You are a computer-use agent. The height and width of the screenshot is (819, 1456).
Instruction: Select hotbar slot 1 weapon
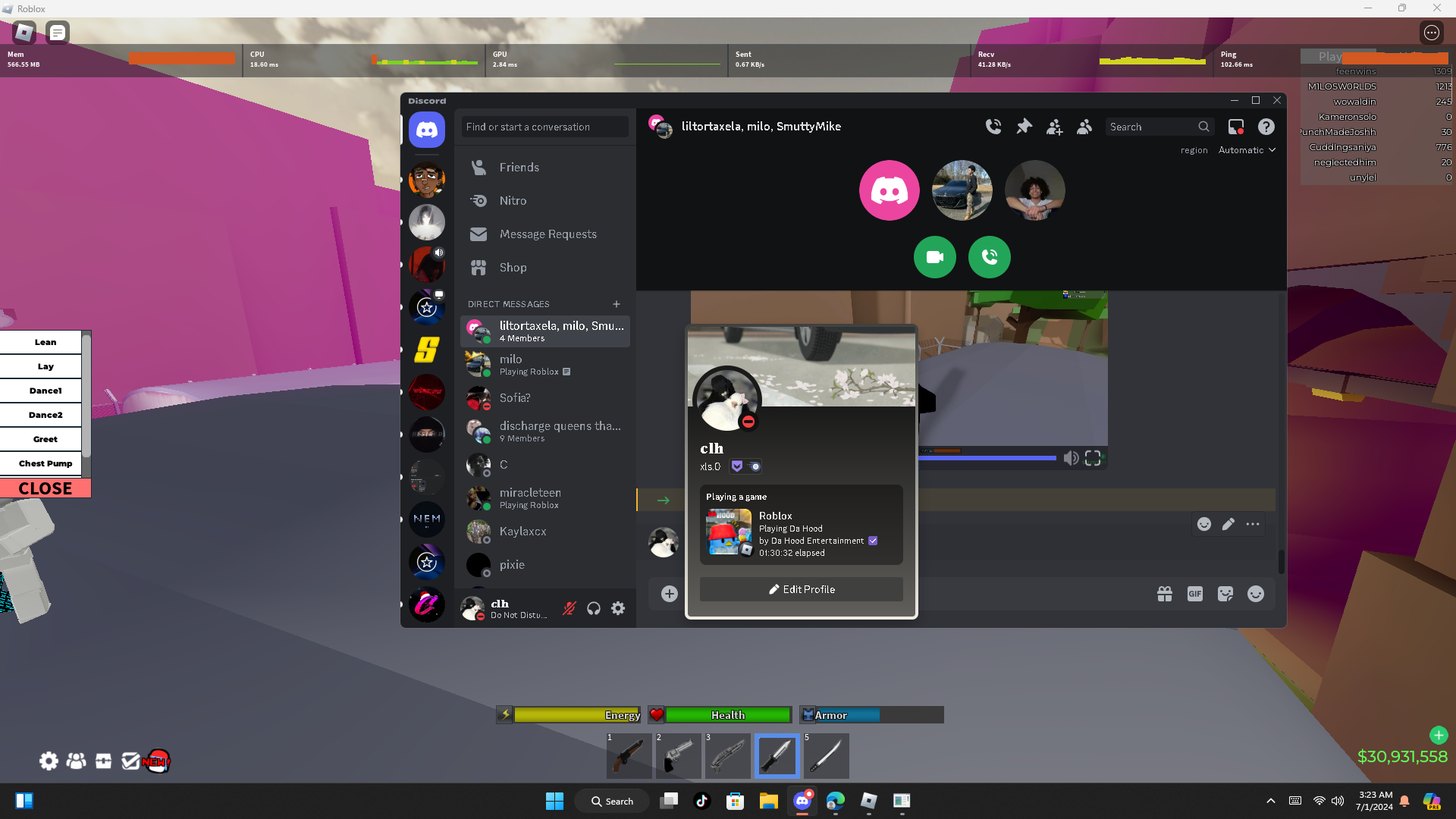point(629,756)
